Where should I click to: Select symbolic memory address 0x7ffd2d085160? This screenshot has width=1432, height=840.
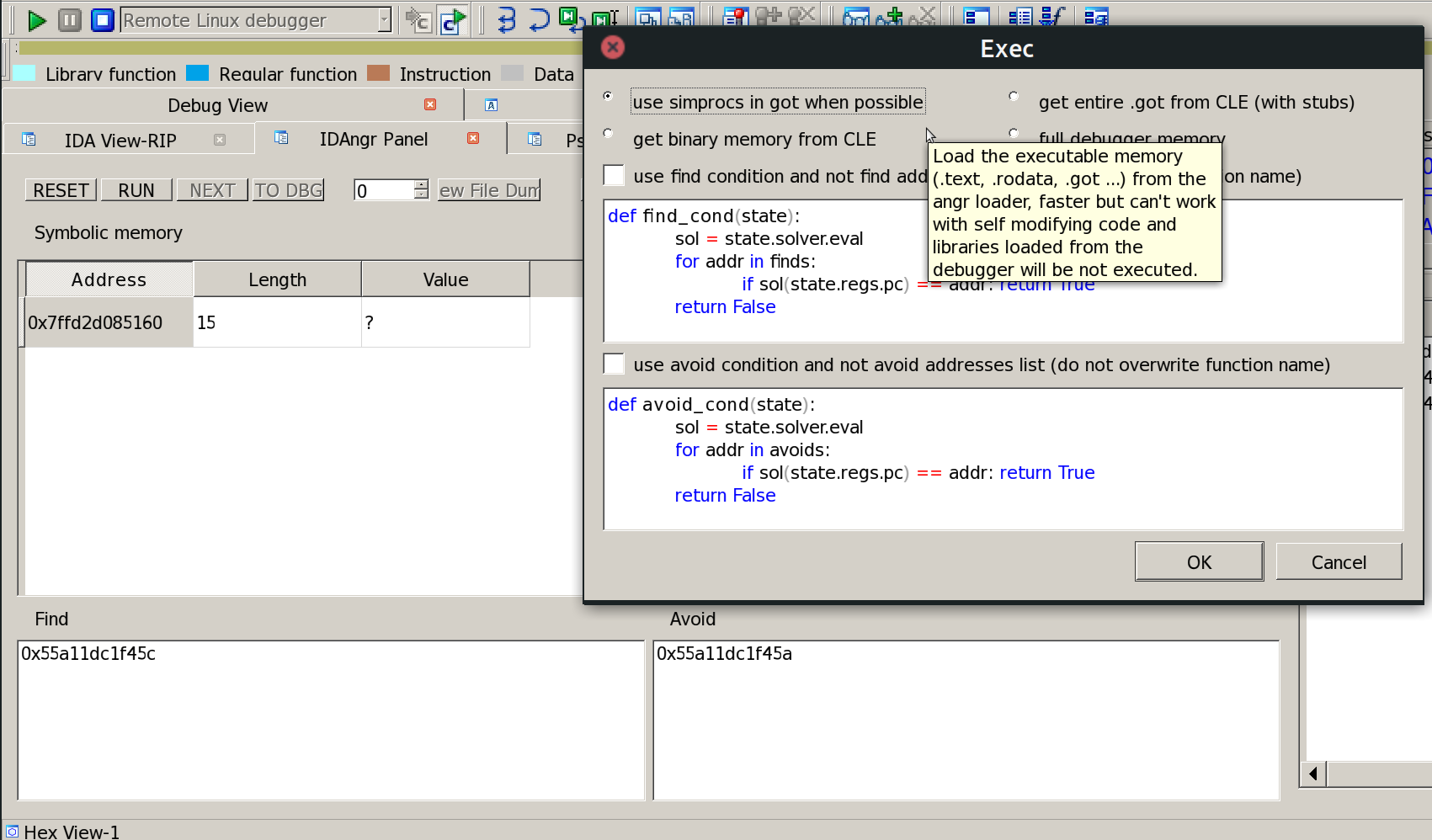pyautogui.click(x=109, y=322)
